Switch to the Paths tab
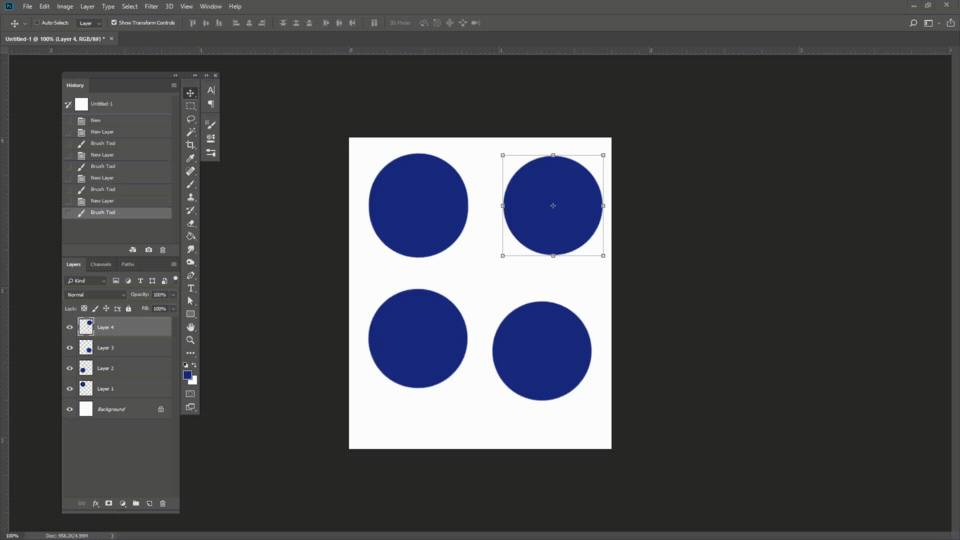 point(127,264)
